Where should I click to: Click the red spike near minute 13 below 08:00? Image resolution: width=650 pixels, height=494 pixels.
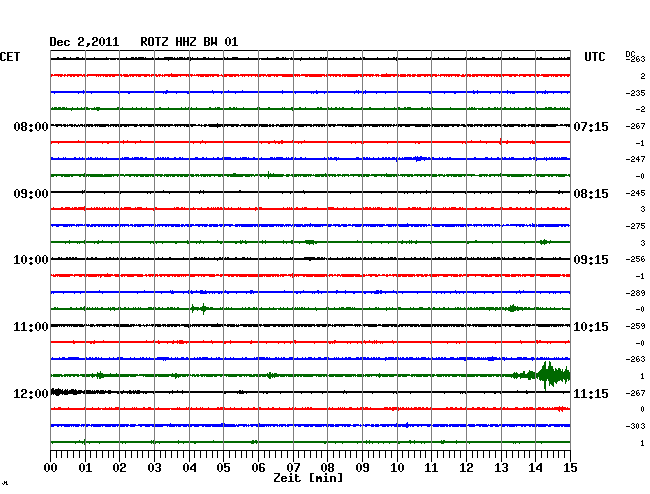[501, 142]
